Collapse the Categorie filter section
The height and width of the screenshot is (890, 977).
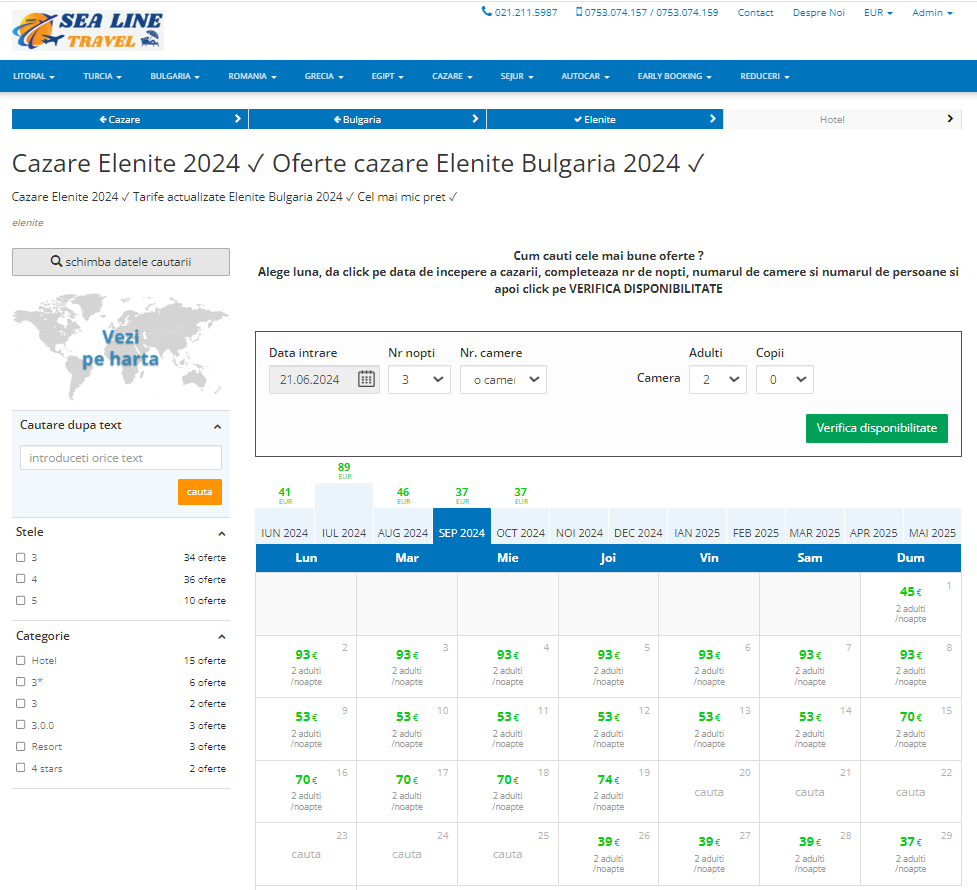pos(221,636)
